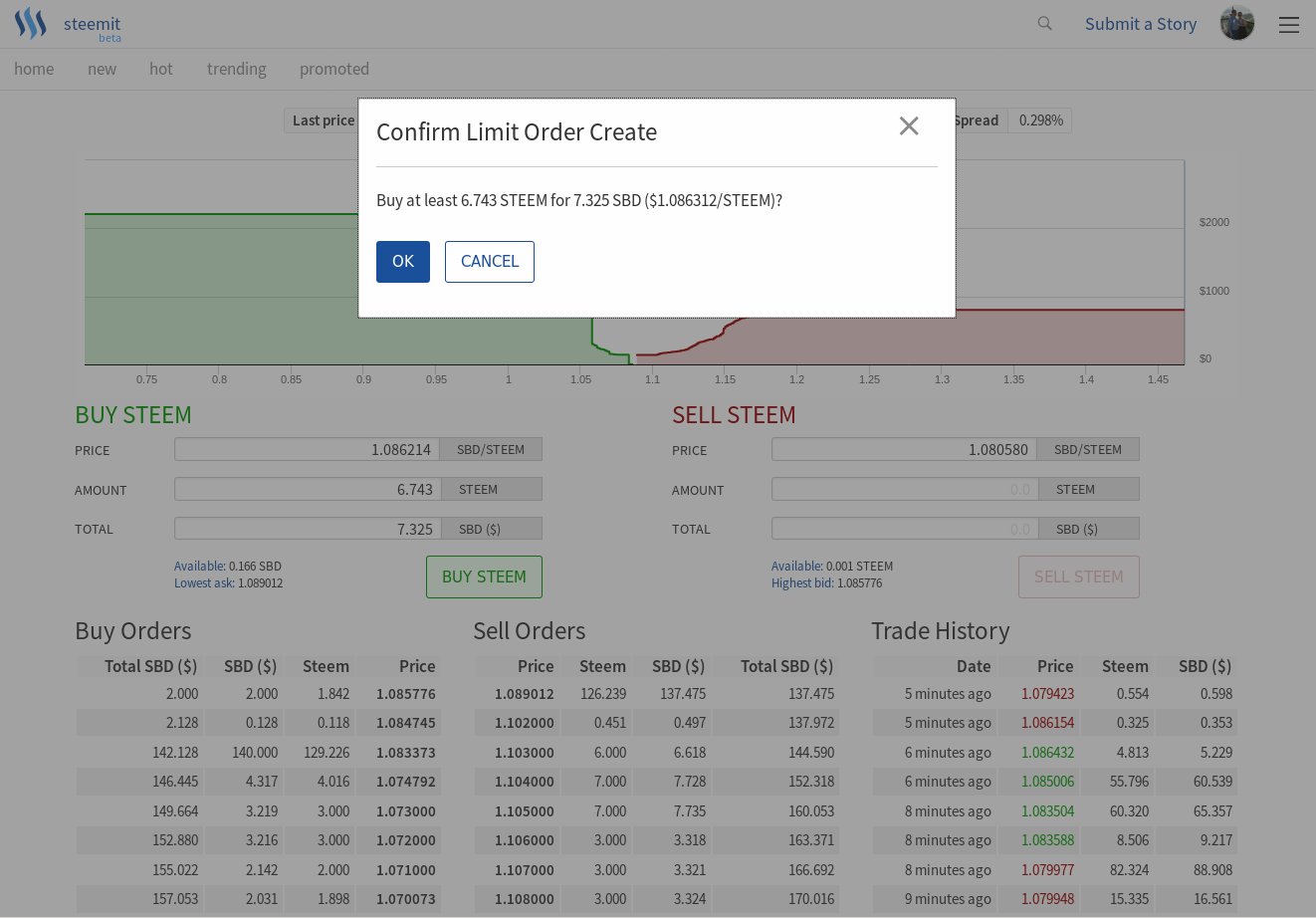Select buy order price 1.083373
The image size is (1316, 918).
click(x=406, y=753)
